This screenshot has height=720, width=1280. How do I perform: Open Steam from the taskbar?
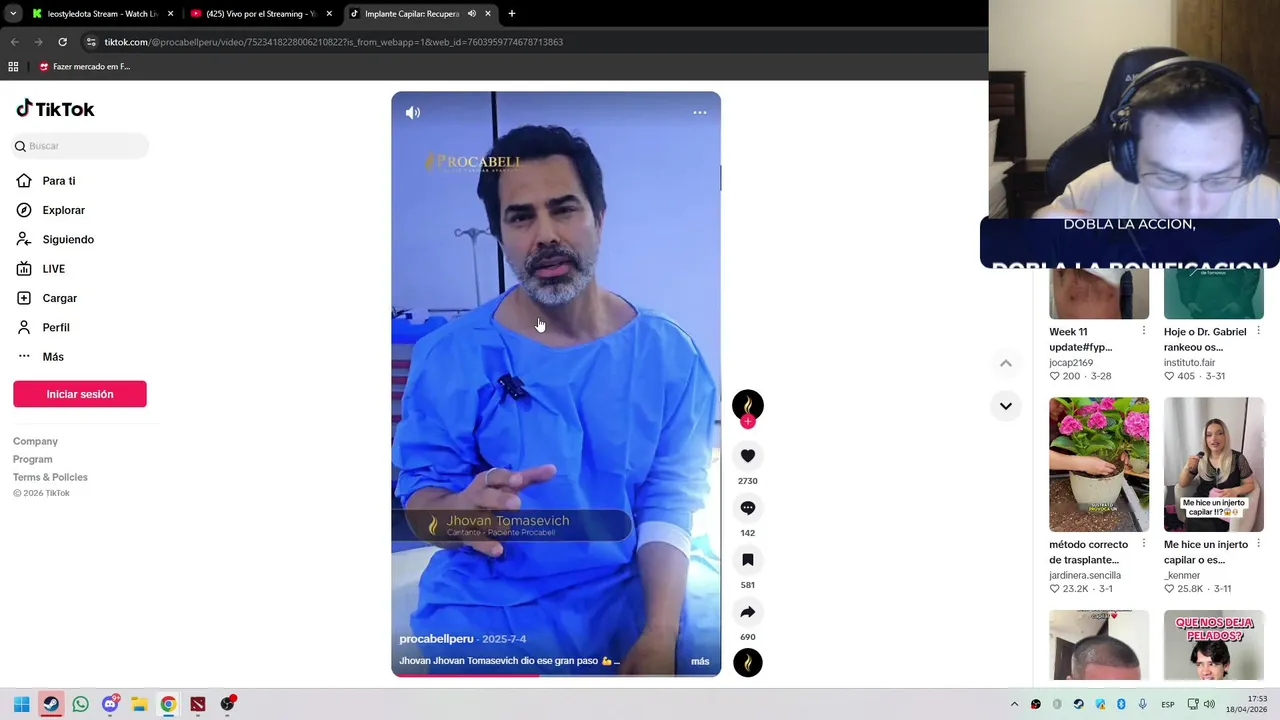51,704
